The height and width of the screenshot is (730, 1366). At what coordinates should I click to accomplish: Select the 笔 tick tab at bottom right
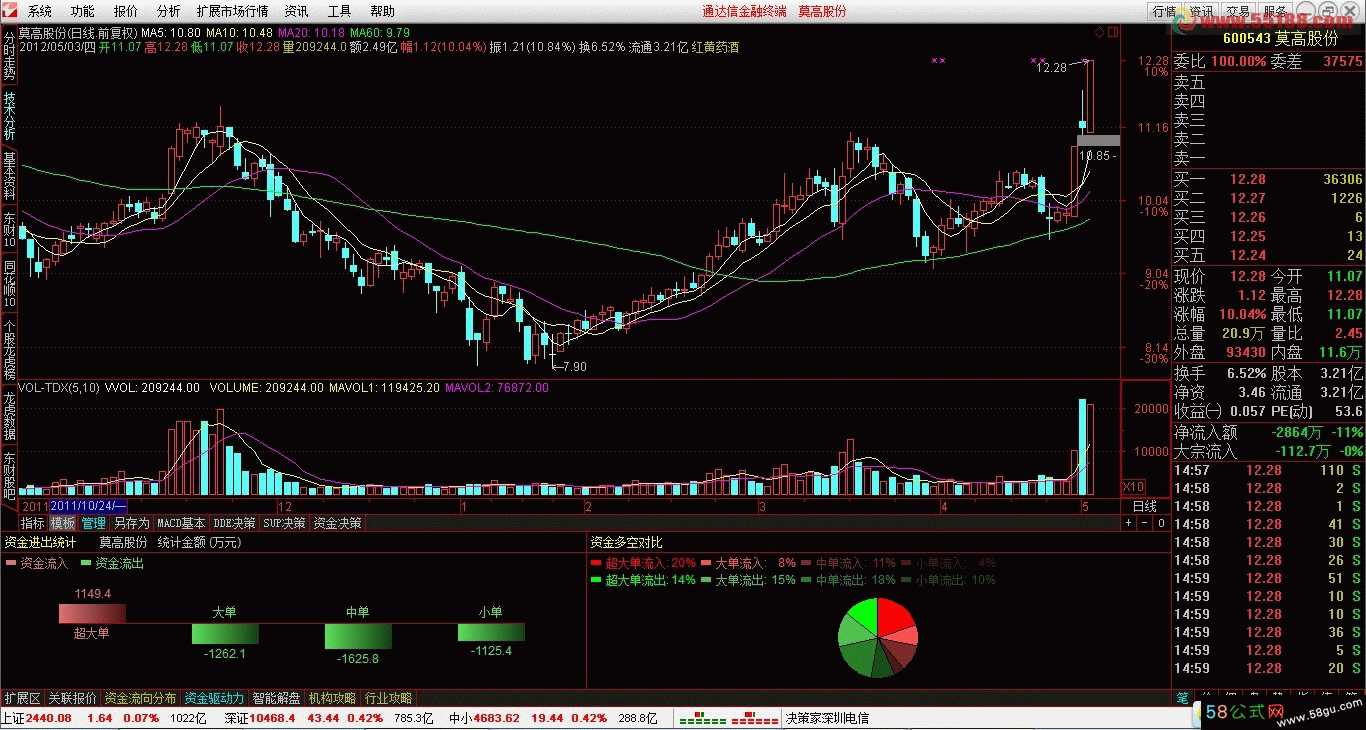(x=1181, y=698)
